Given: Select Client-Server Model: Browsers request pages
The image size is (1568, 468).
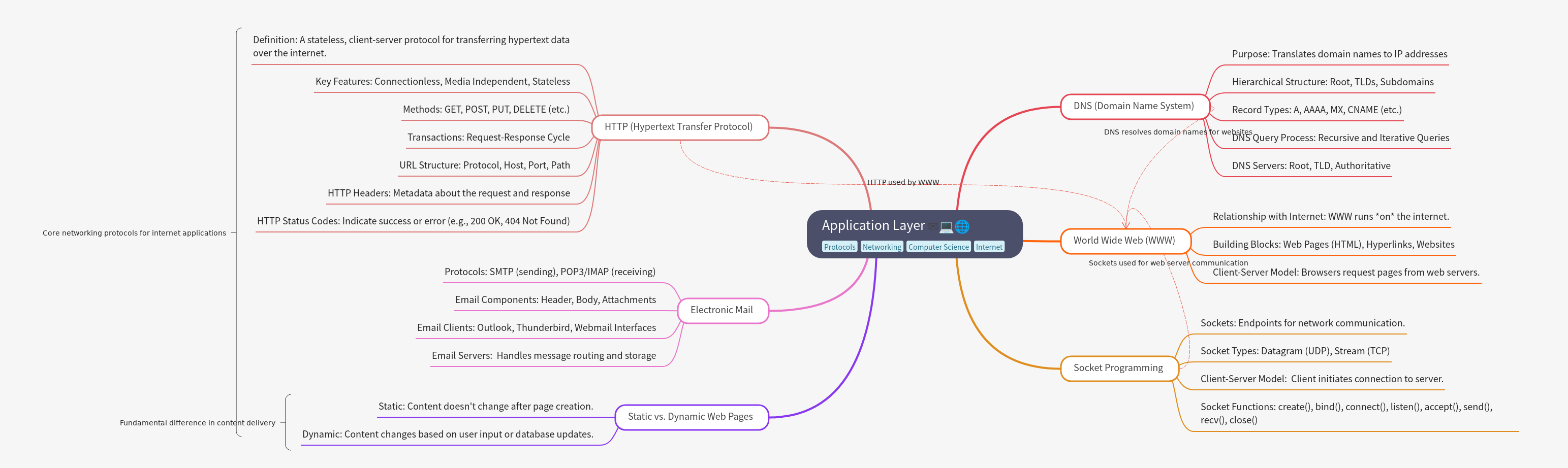Looking at the screenshot, I should [1346, 272].
